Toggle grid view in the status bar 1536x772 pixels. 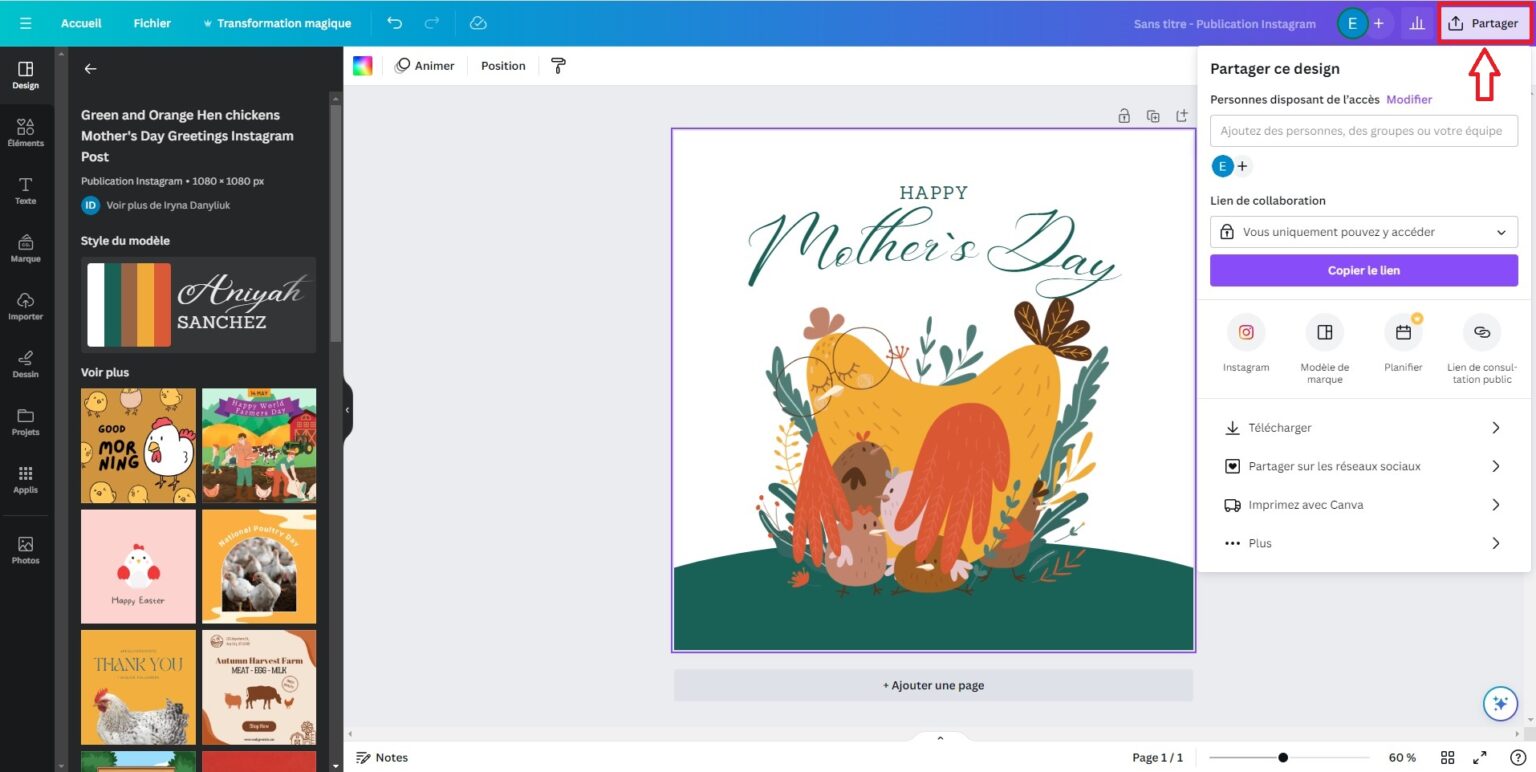(x=1447, y=757)
